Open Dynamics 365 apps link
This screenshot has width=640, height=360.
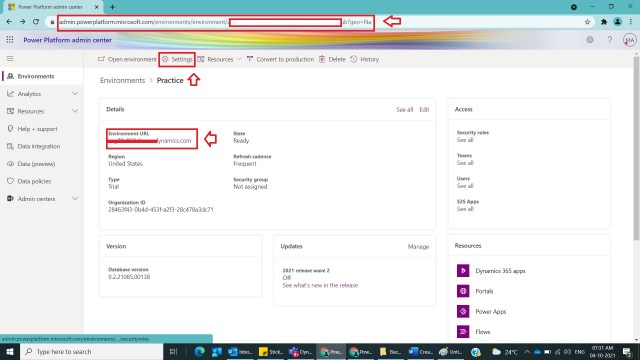click(500, 271)
